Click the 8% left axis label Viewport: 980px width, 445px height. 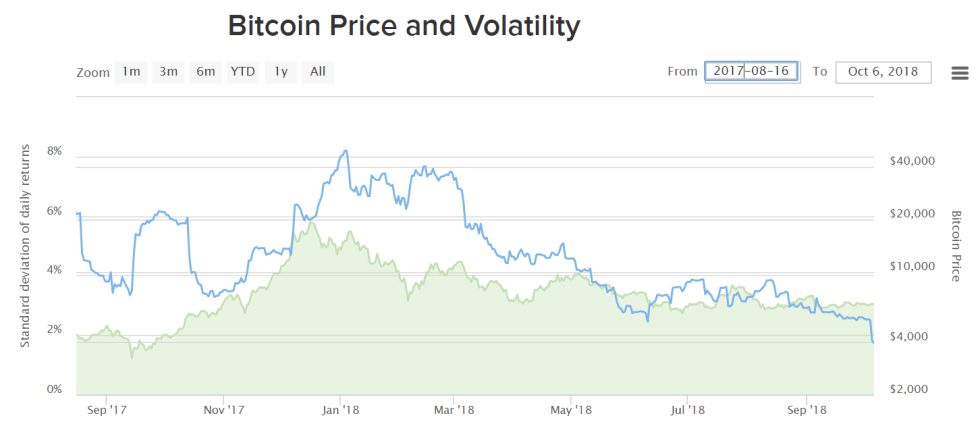click(55, 151)
